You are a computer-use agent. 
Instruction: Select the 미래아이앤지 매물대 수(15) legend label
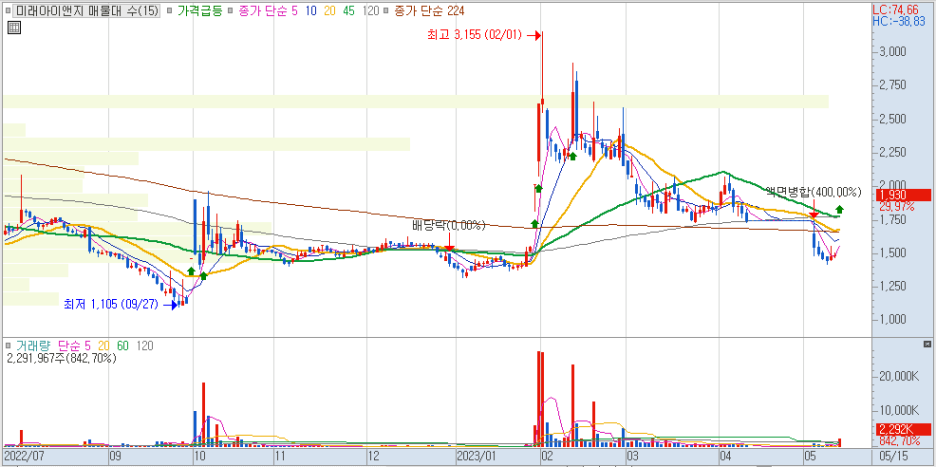(87, 11)
